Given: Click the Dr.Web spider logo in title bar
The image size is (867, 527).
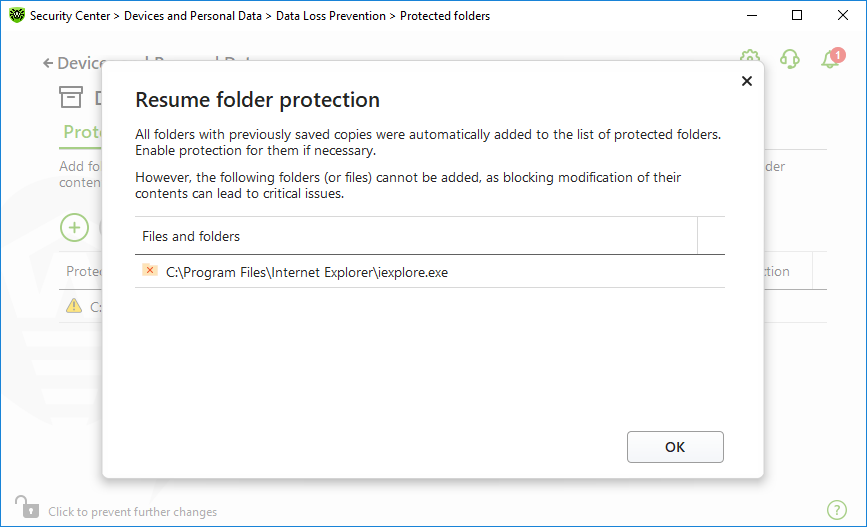Looking at the screenshot, I should pos(17,15).
